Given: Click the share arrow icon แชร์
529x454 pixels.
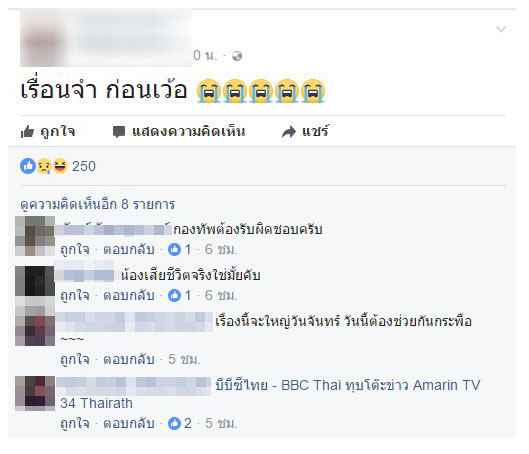Looking at the screenshot, I should [x=289, y=132].
